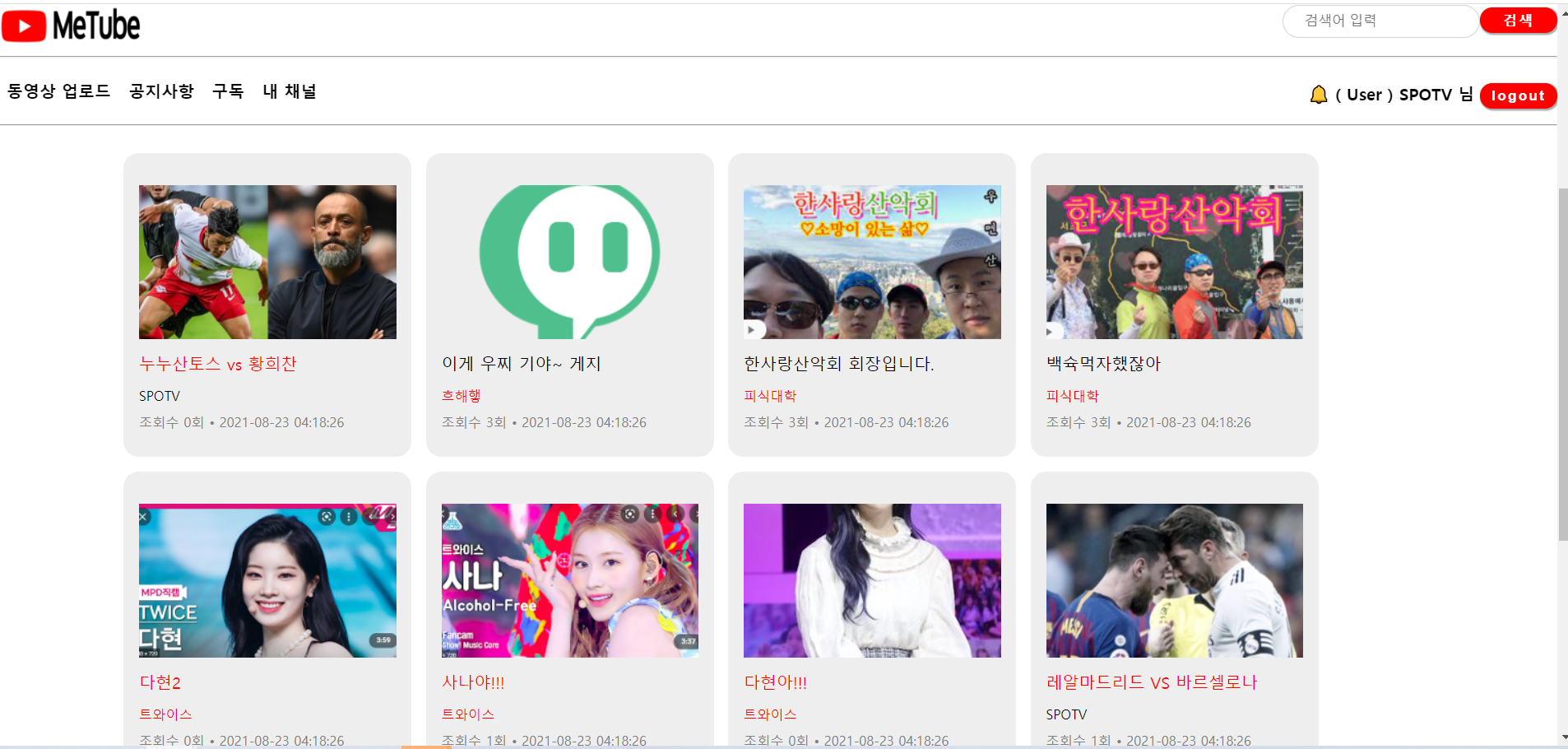
Task: Click the 조회수 0회 line under 누누산토스
Action: click(242, 422)
